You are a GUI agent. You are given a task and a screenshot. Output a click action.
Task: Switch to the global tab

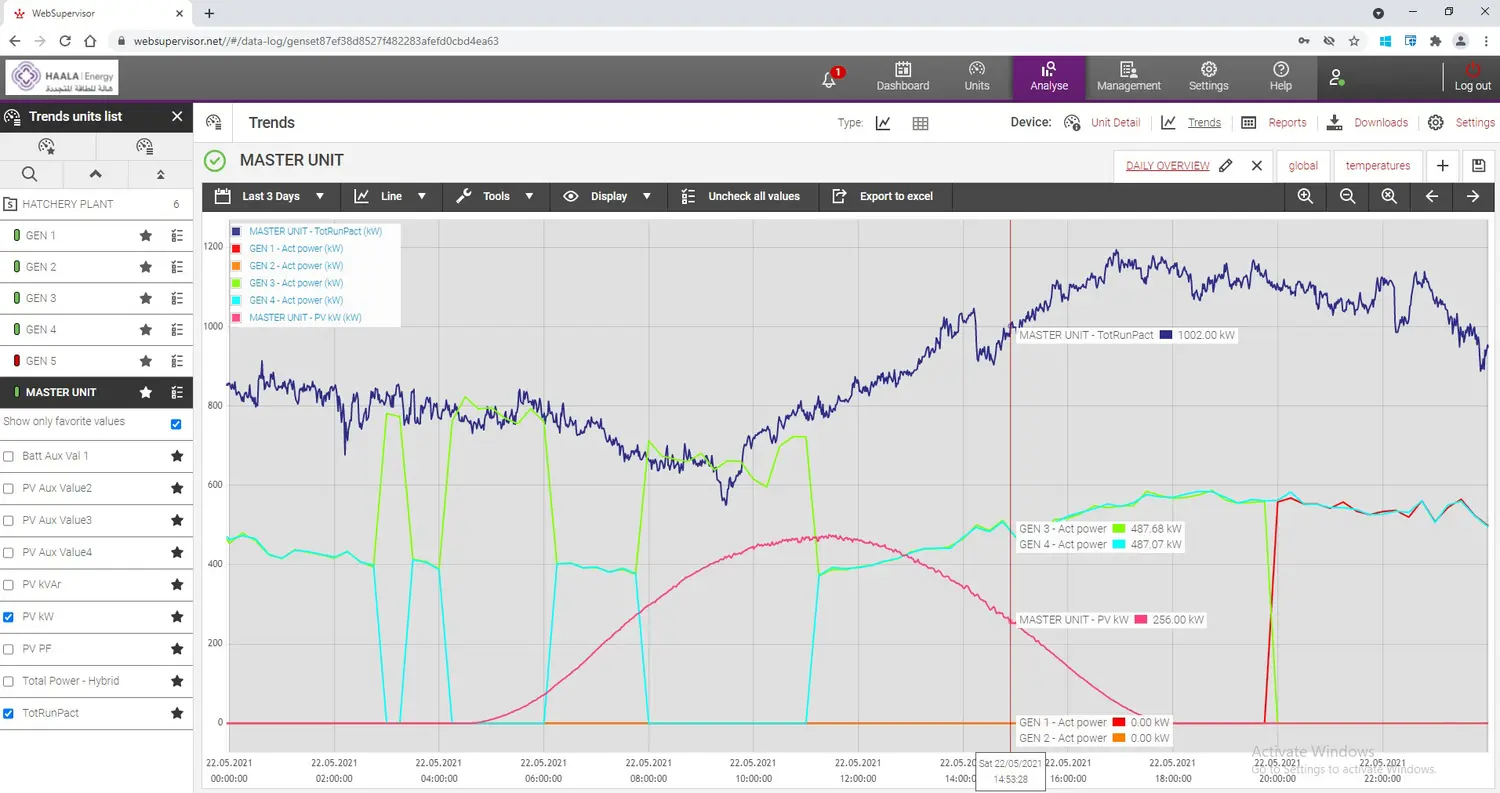[1303, 166]
